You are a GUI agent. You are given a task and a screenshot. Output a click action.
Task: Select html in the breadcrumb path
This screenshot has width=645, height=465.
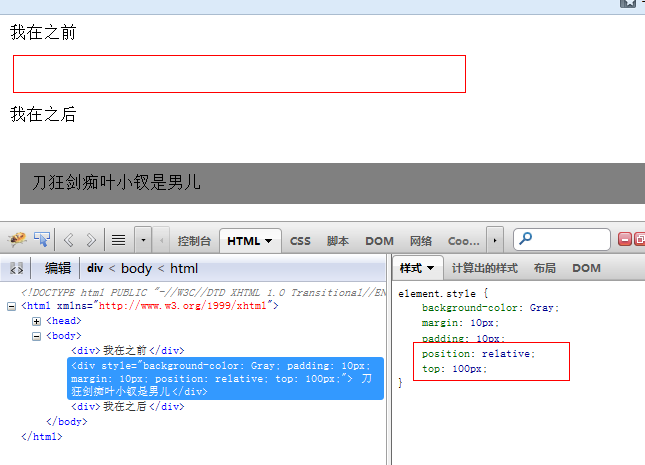184,268
